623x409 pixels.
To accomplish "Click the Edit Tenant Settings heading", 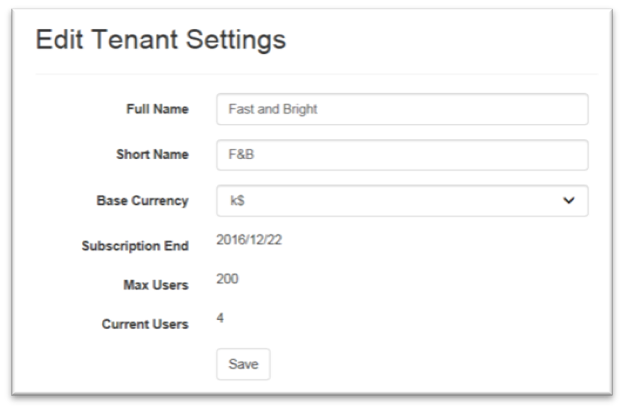I will click(x=161, y=40).
